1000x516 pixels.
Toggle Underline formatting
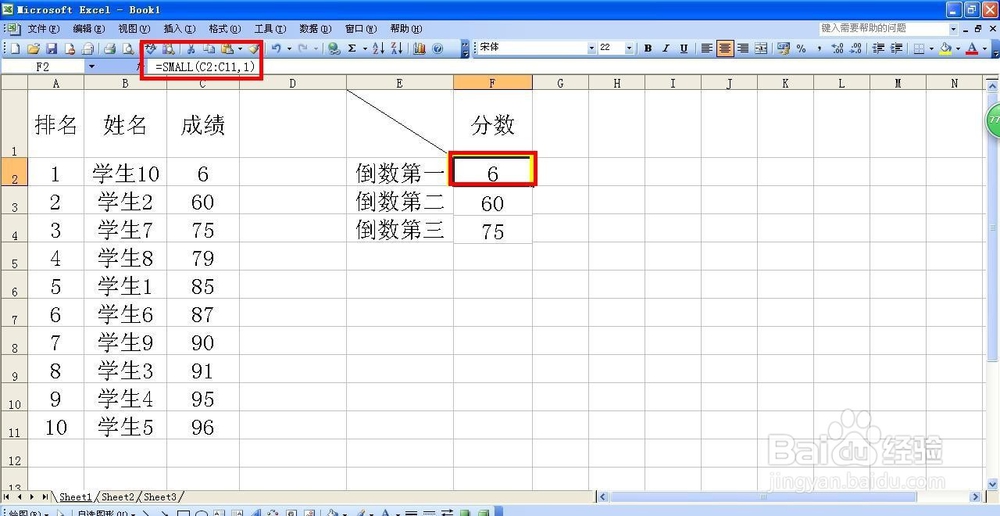tap(684, 48)
